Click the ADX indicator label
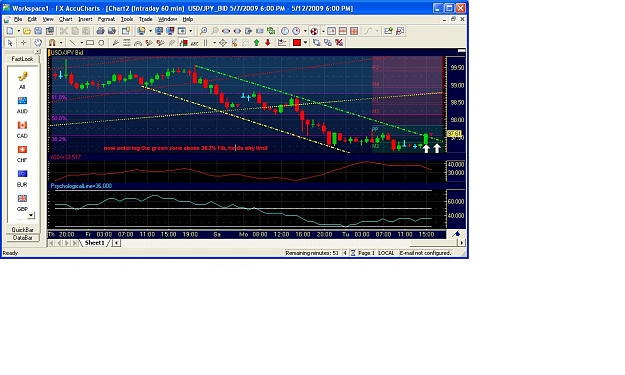Screen dimensions: 625x375 [x=65, y=157]
